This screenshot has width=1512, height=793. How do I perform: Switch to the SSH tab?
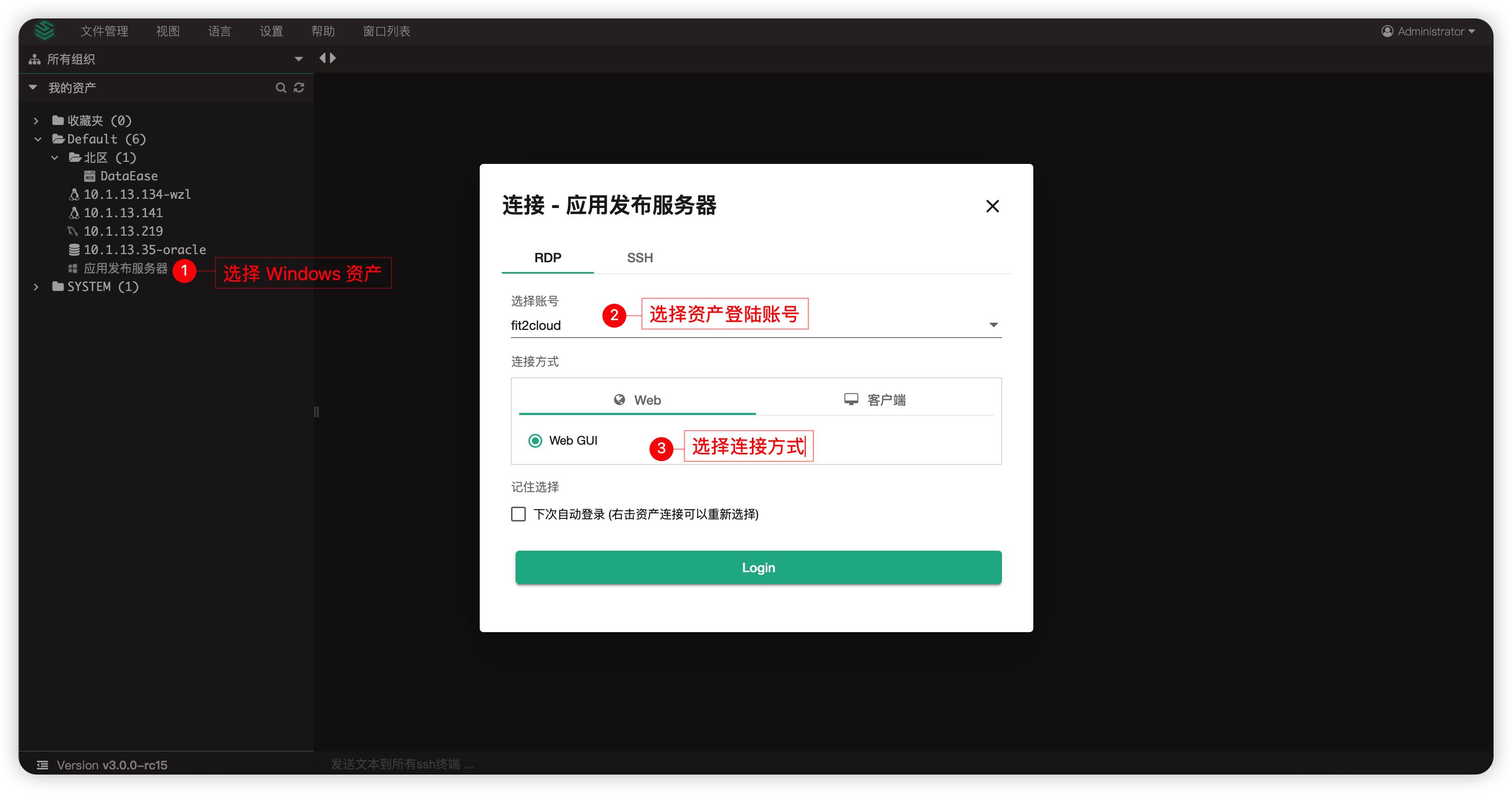639,258
